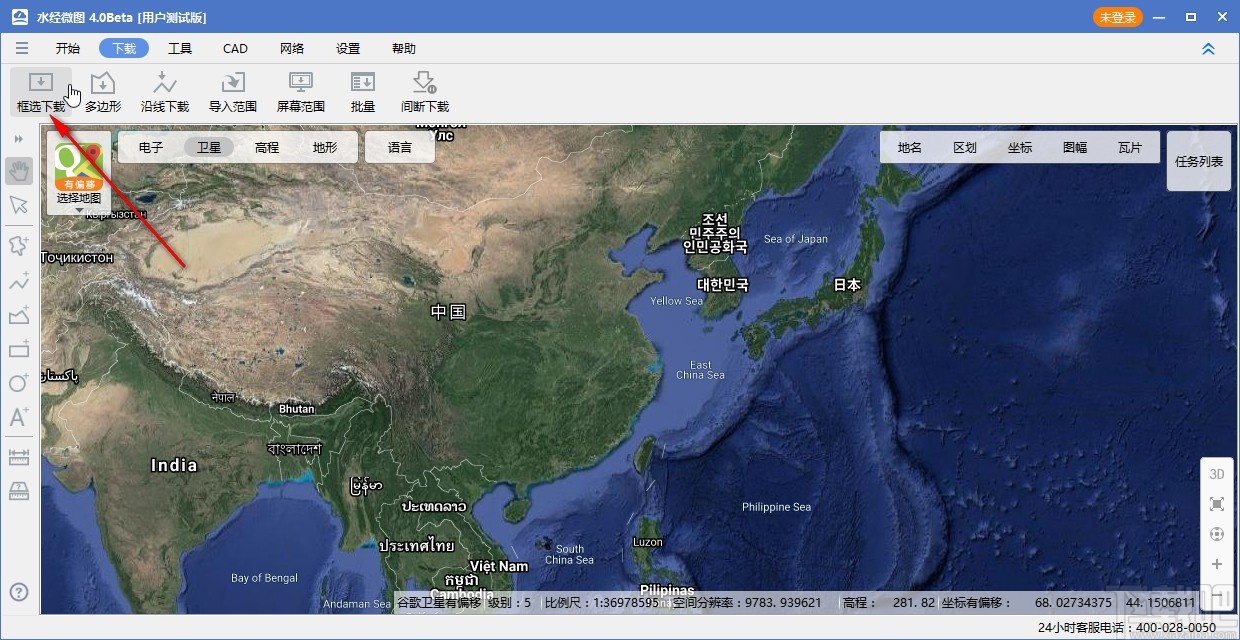Switch to the 工具 ribbon tab
Image resolution: width=1240 pixels, height=640 pixels.
click(180, 48)
